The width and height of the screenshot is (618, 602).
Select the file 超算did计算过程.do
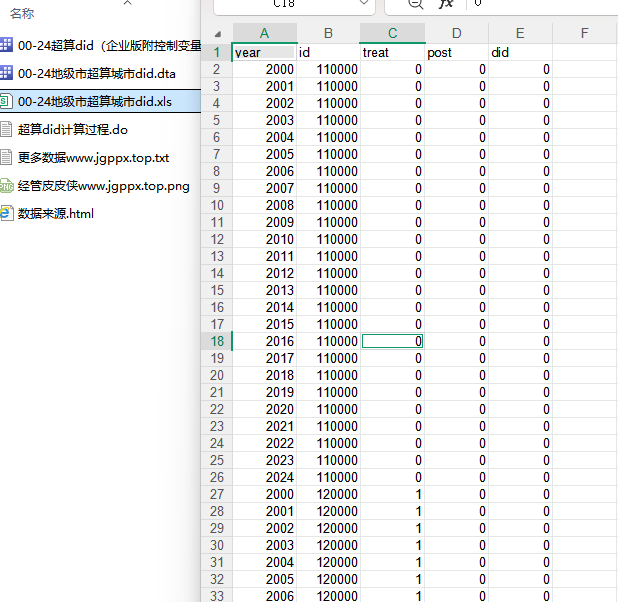pos(73,130)
